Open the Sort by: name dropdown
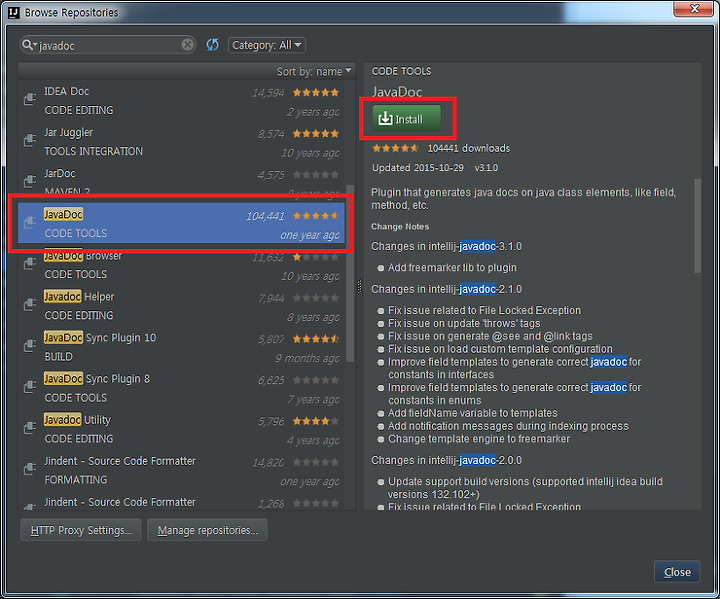Screen dimensions: 720x599 pyautogui.click(x=314, y=71)
